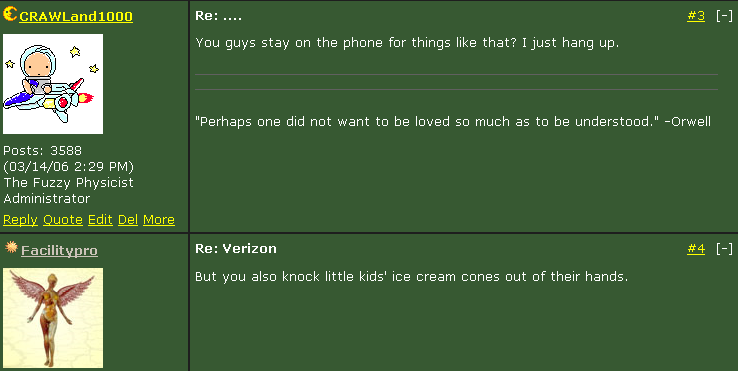
Task: Open Facilitypro's winged angel avatar
Action: pyautogui.click(x=53, y=318)
